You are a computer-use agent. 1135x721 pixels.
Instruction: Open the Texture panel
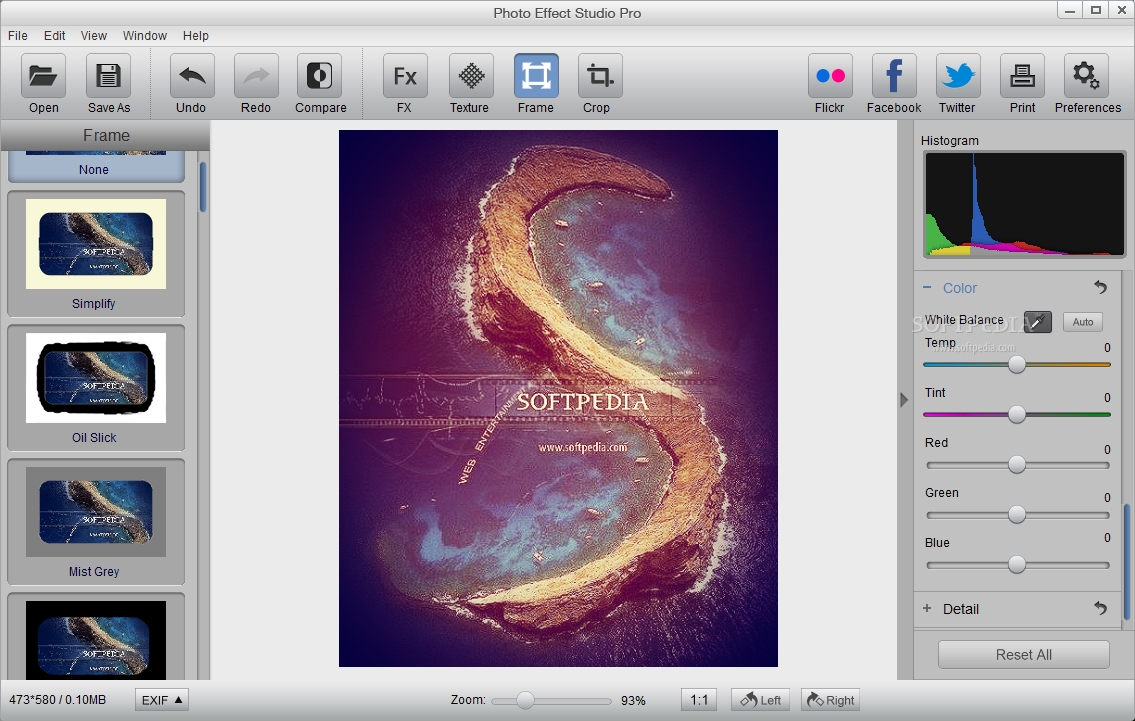click(471, 75)
